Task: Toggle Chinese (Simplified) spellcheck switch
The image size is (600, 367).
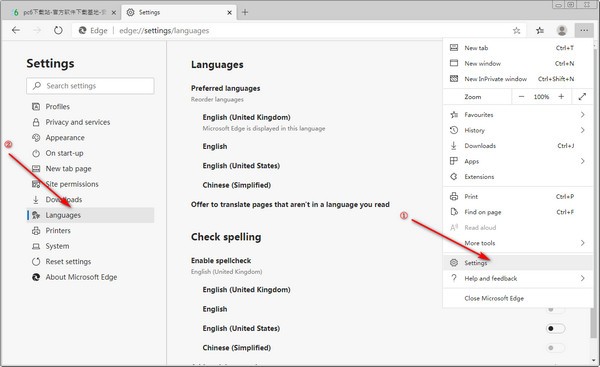Action: tap(556, 347)
